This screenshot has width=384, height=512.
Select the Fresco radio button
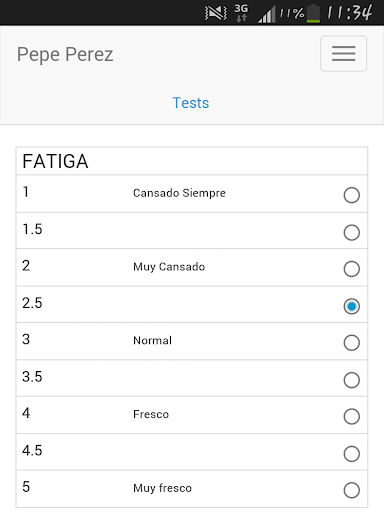pyautogui.click(x=351, y=416)
